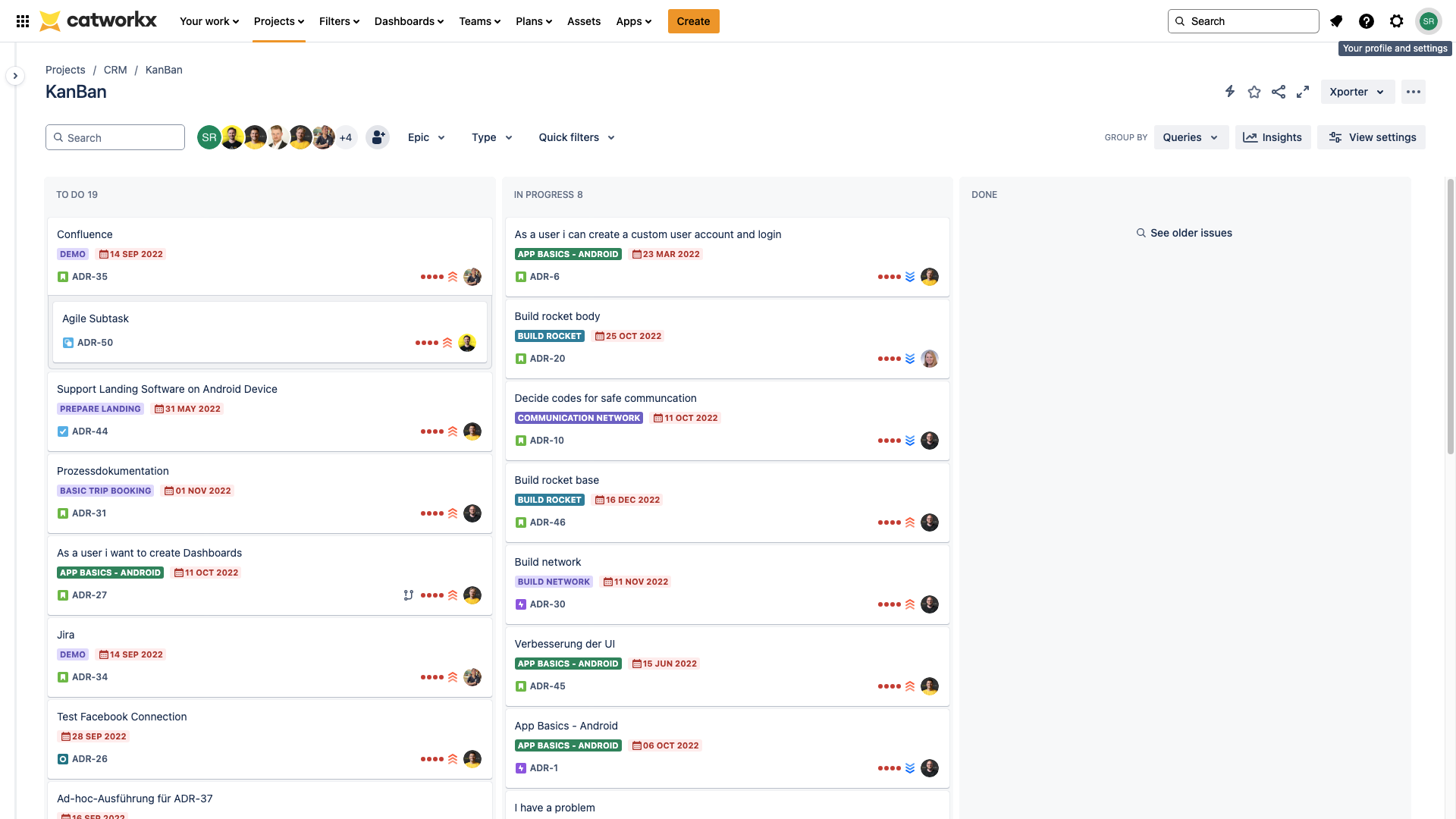Click the epic type icon of ADR-1
Image resolution: width=1456 pixels, height=819 pixels.
click(x=521, y=768)
